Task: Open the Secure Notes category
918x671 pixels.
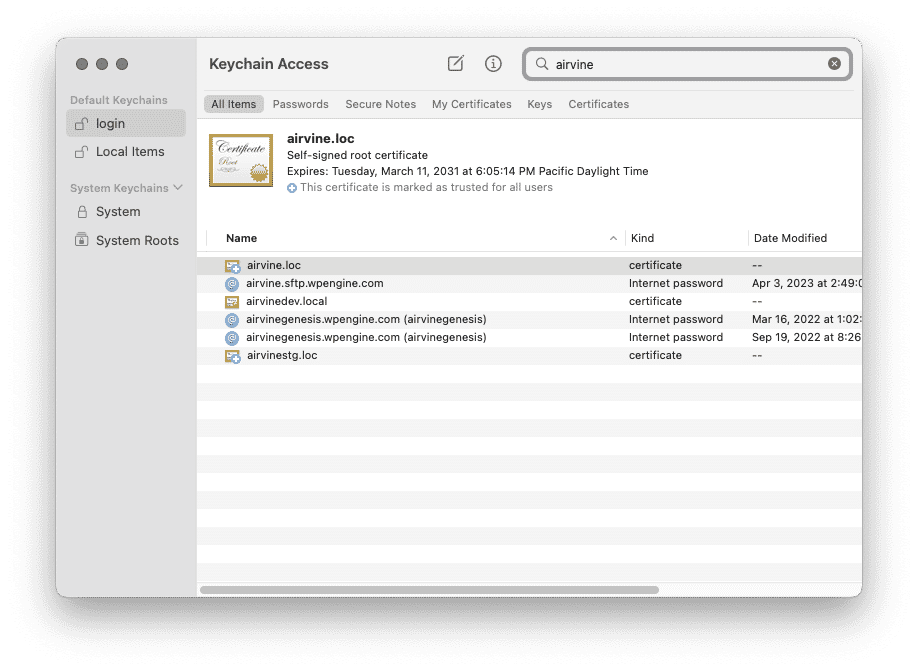Action: (x=380, y=104)
